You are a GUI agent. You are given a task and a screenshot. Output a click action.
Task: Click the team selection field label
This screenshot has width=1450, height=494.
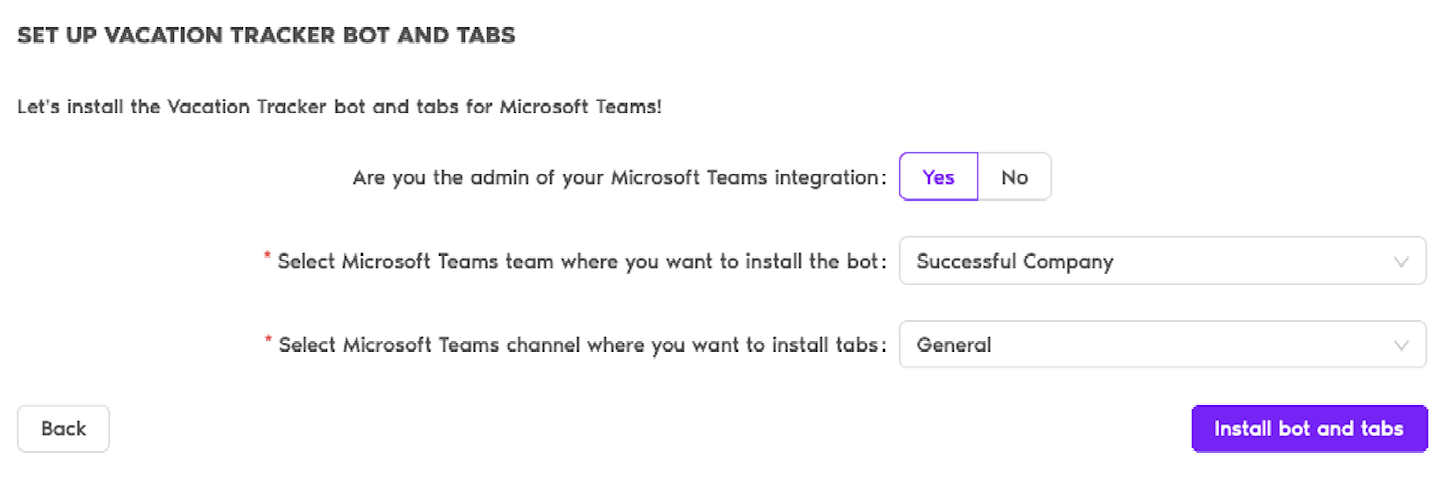coord(582,262)
